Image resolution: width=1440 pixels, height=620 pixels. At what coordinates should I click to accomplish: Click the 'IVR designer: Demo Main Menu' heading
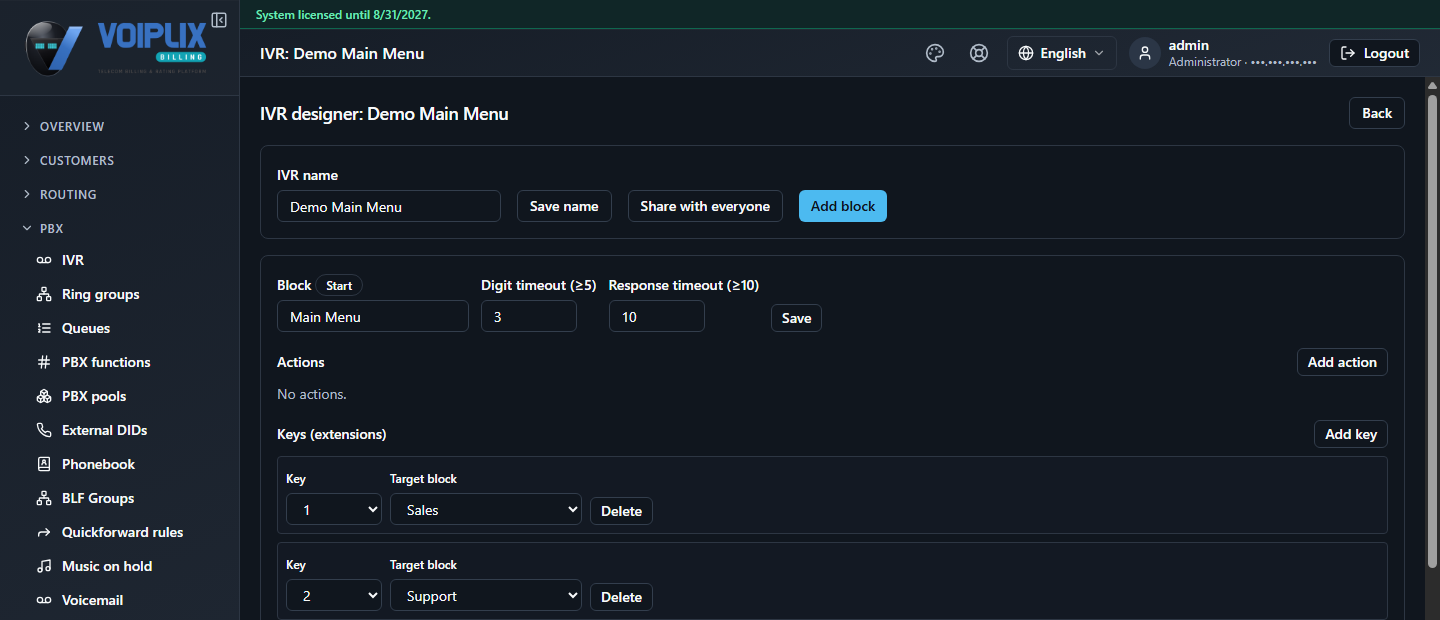pos(384,114)
